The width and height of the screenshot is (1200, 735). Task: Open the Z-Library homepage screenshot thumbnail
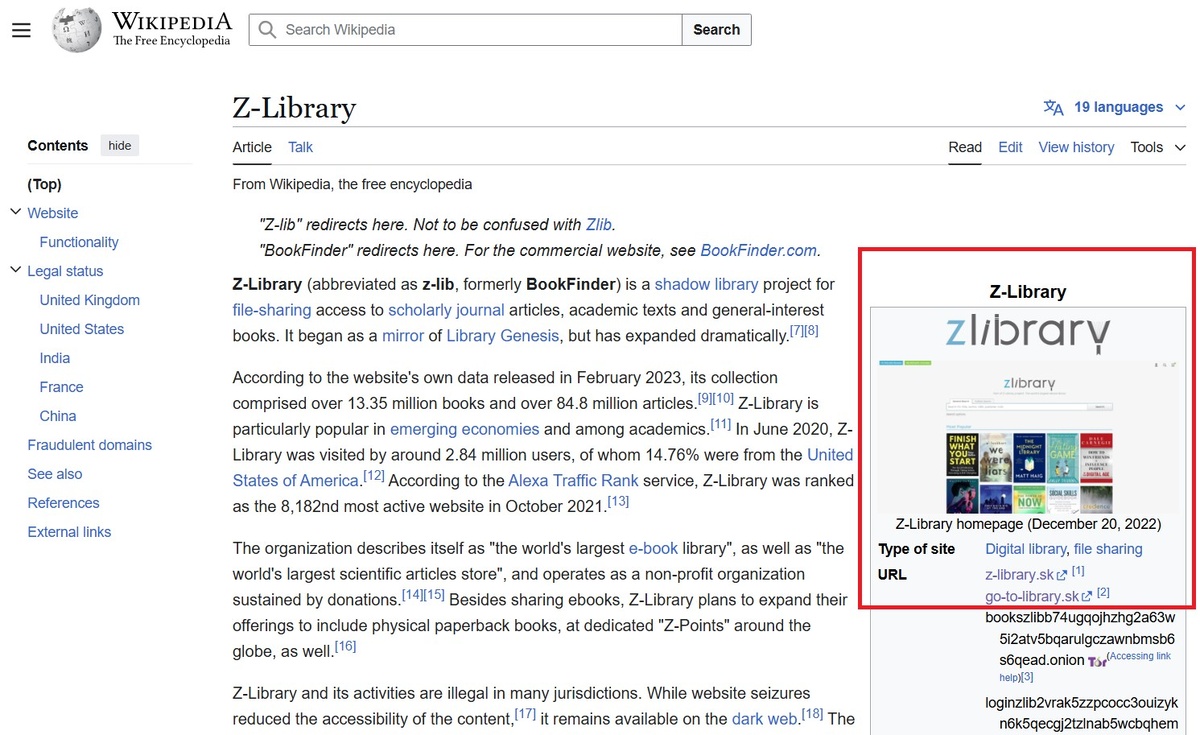click(1028, 437)
